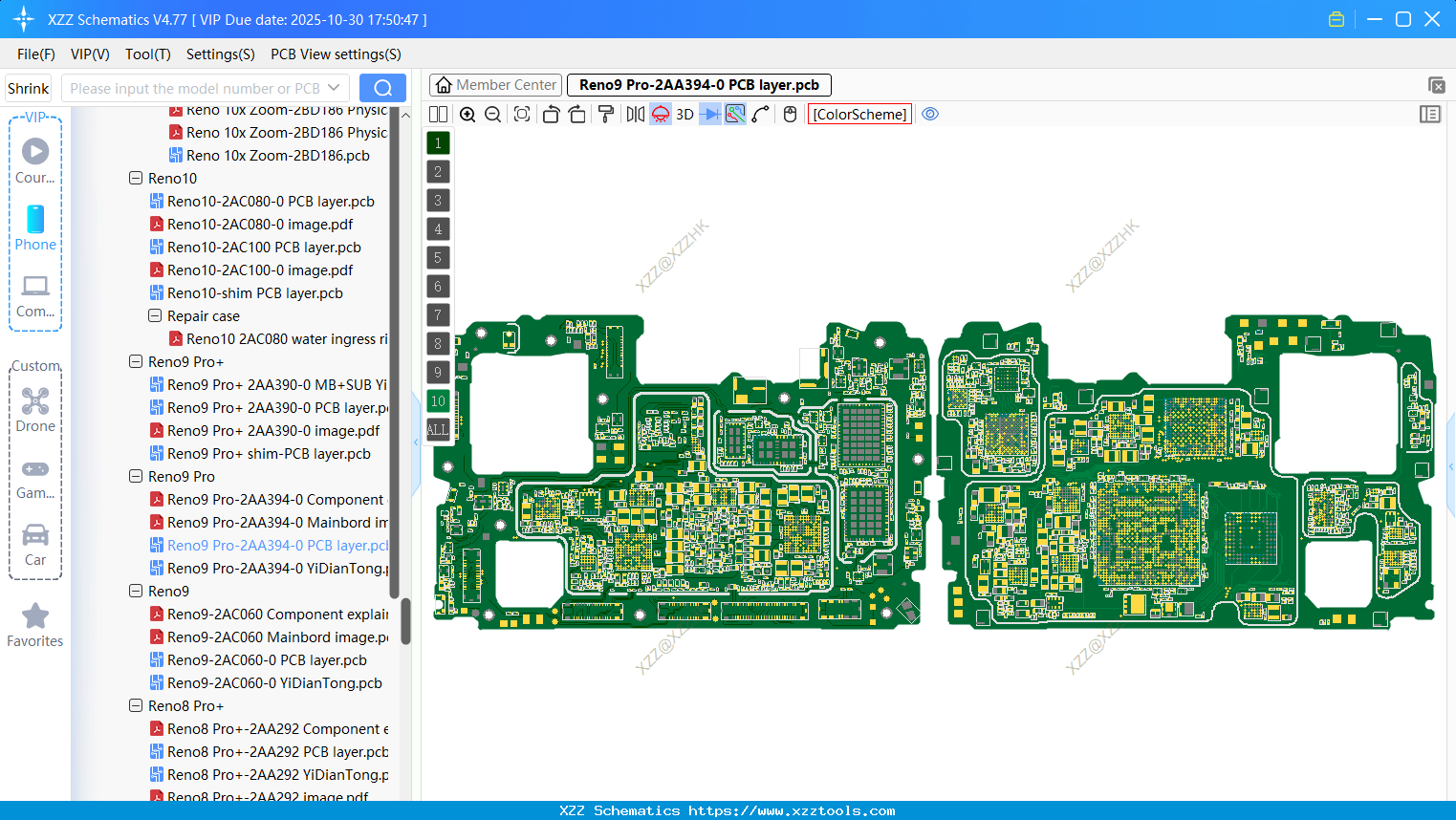Open the PCB View settings menu
Image resolution: width=1456 pixels, height=820 pixels.
click(336, 54)
